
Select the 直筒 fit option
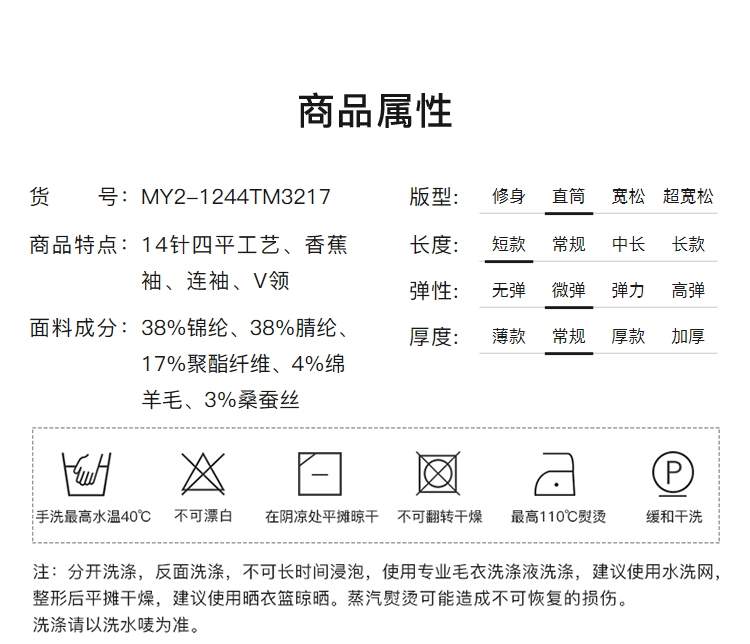pos(569,196)
